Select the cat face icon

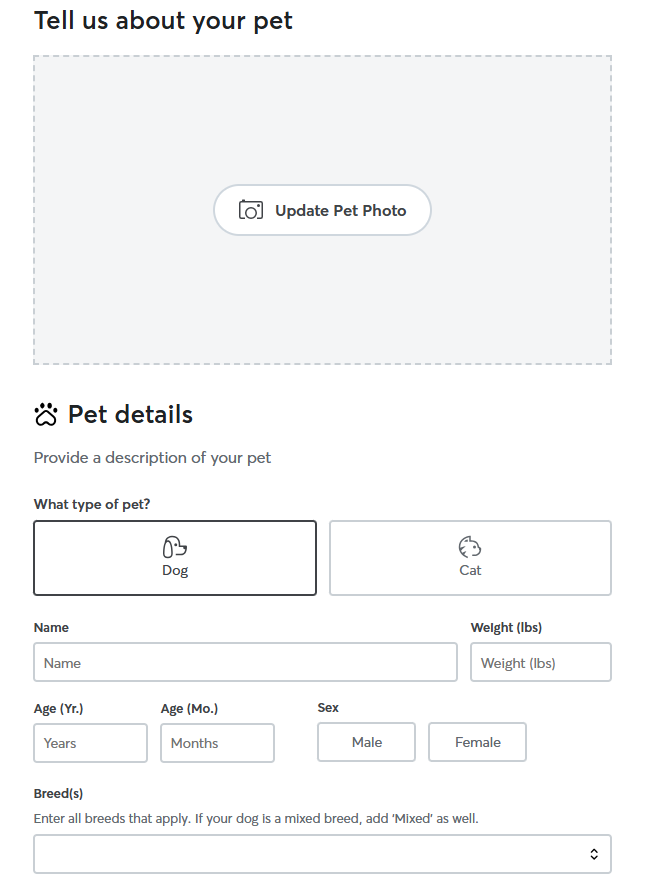[470, 547]
